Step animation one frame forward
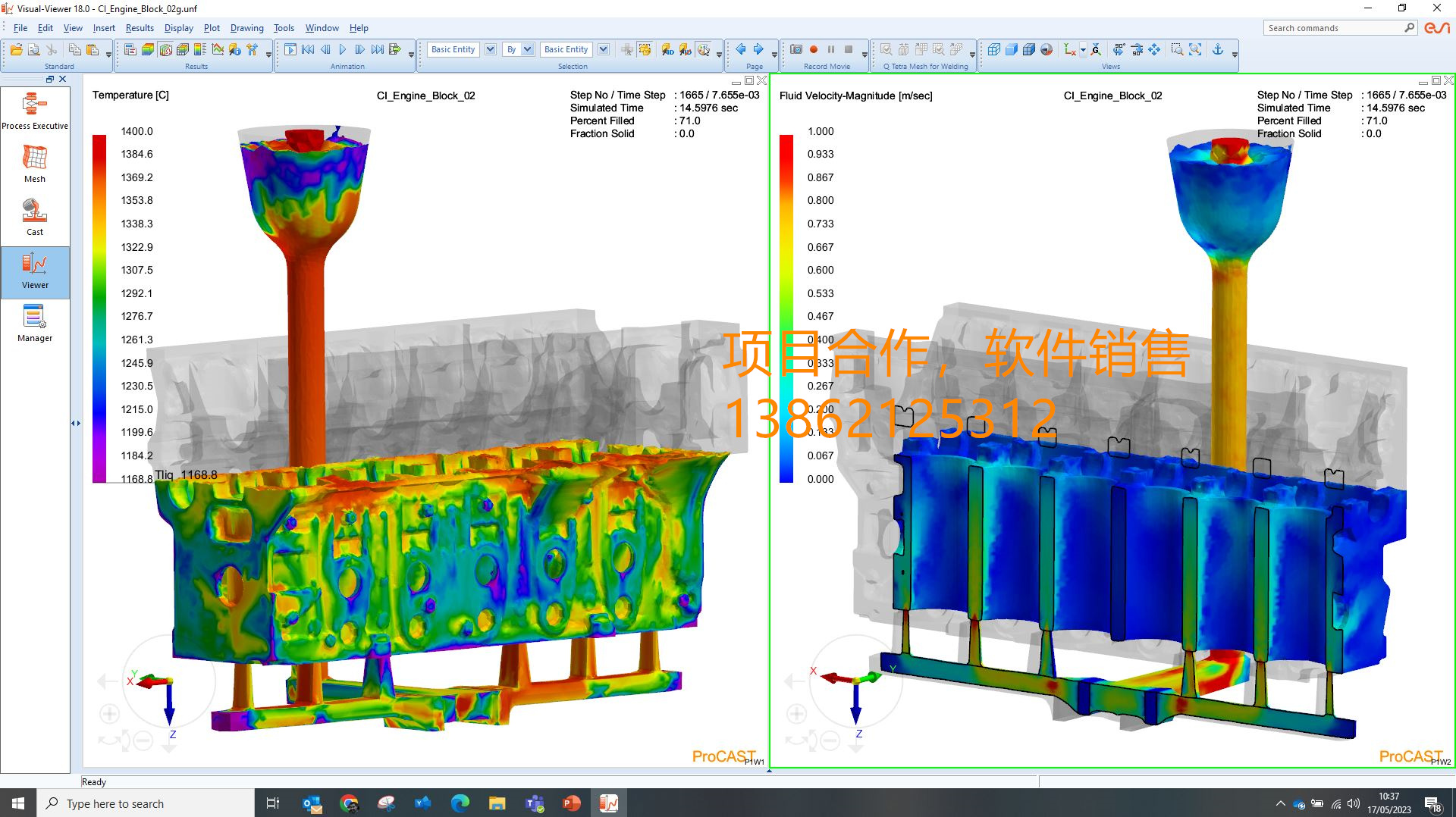This screenshot has height=817, width=1456. tap(360, 49)
